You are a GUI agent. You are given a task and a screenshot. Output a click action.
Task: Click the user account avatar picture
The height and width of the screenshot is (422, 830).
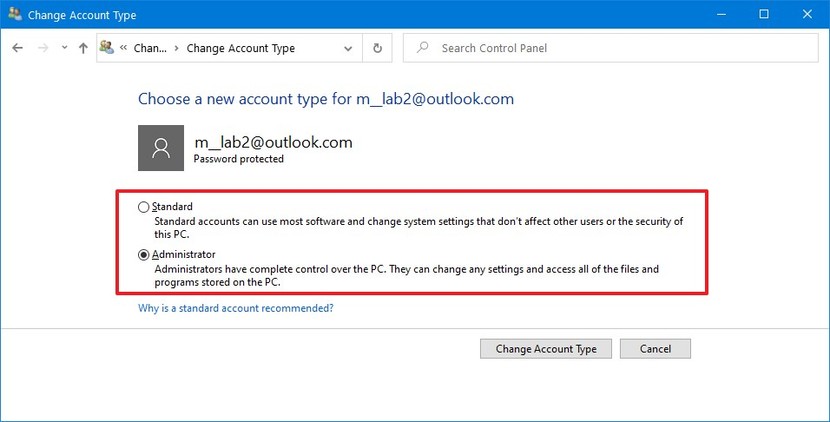(x=161, y=148)
